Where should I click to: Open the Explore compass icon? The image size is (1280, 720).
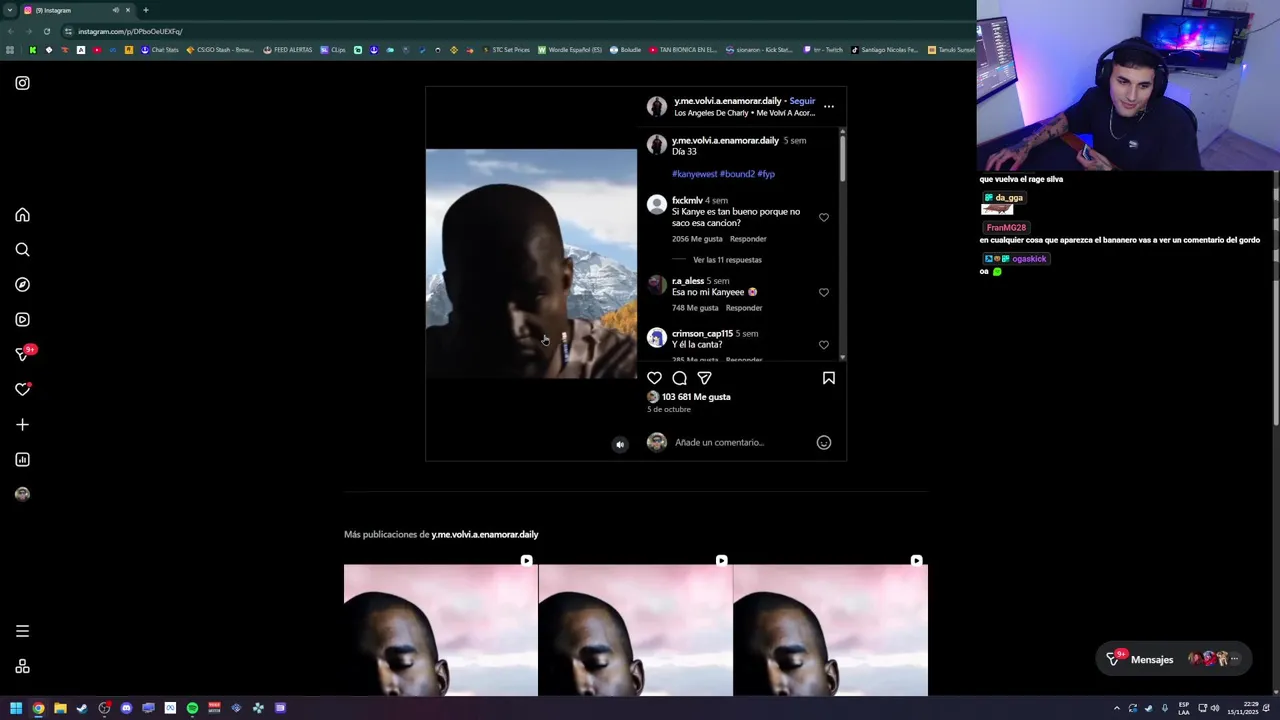pyautogui.click(x=22, y=285)
